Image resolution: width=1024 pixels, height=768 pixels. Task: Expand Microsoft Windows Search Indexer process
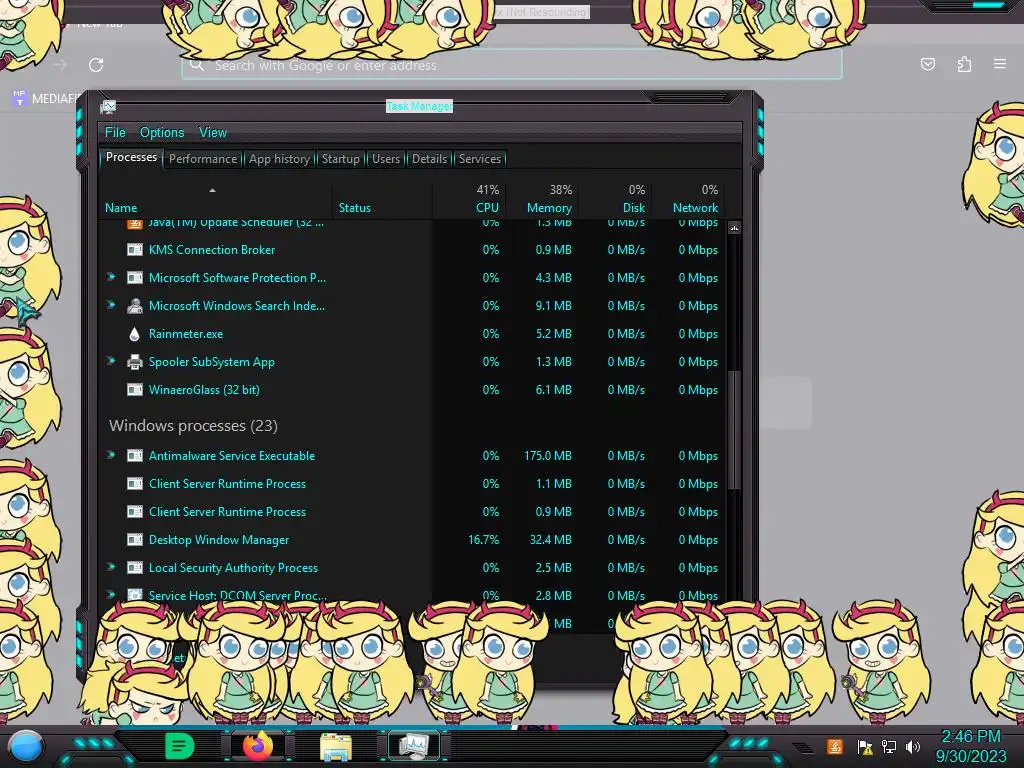(111, 305)
